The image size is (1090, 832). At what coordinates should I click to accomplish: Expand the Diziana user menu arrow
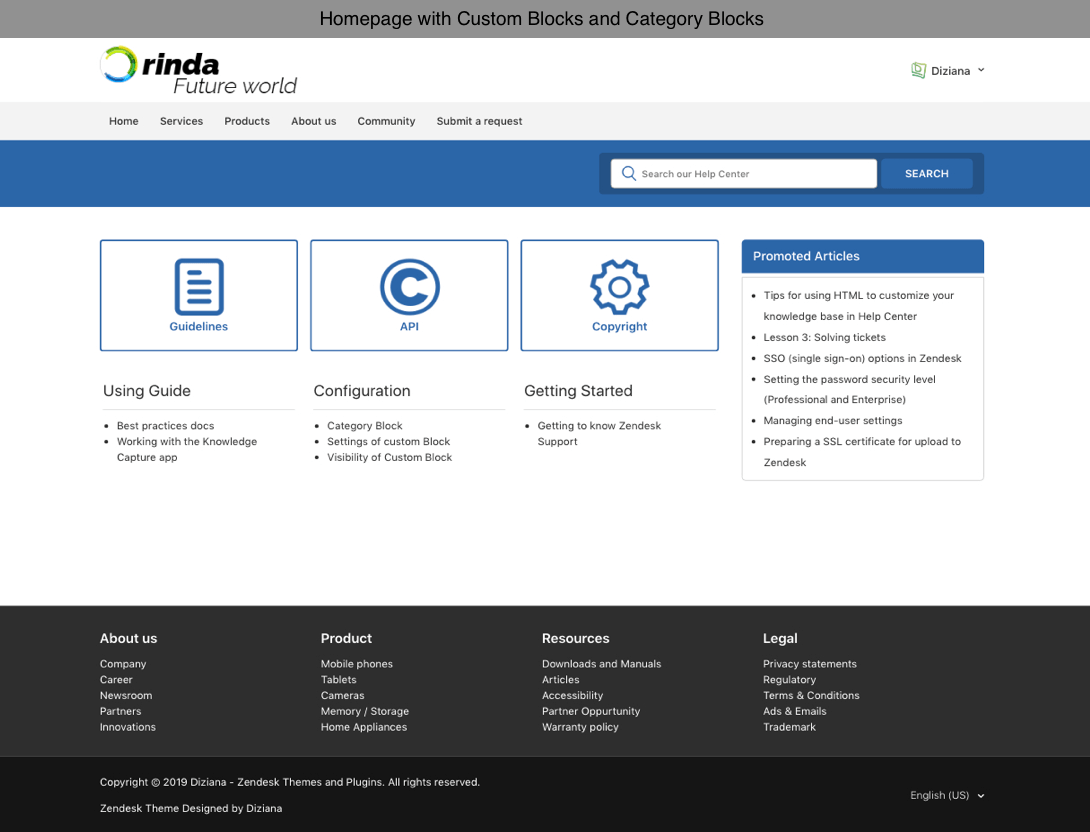[981, 70]
